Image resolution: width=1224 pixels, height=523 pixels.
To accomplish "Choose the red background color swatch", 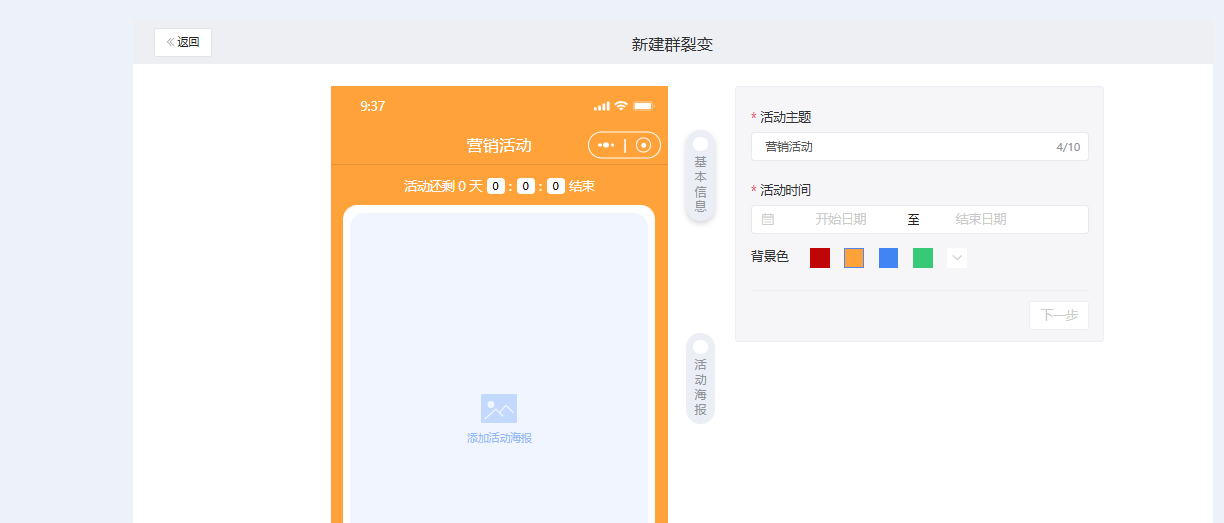I will [820, 258].
